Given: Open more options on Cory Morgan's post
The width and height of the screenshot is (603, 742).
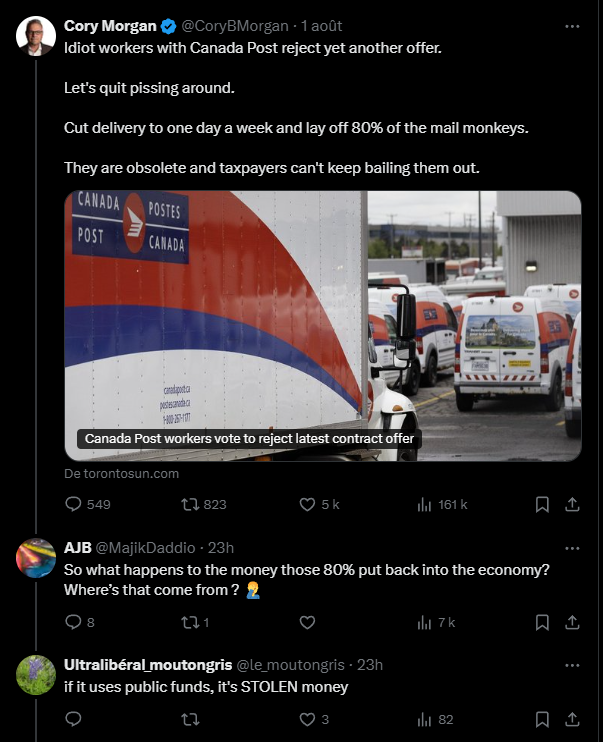Looking at the screenshot, I should 571,26.
